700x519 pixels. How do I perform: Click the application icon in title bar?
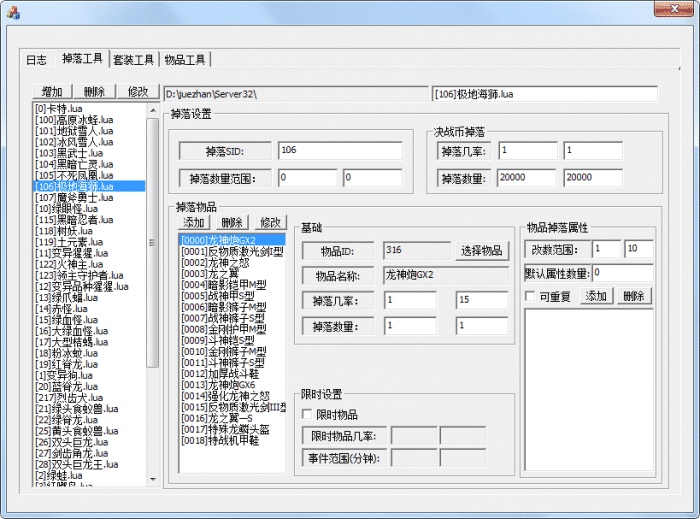coord(14,12)
